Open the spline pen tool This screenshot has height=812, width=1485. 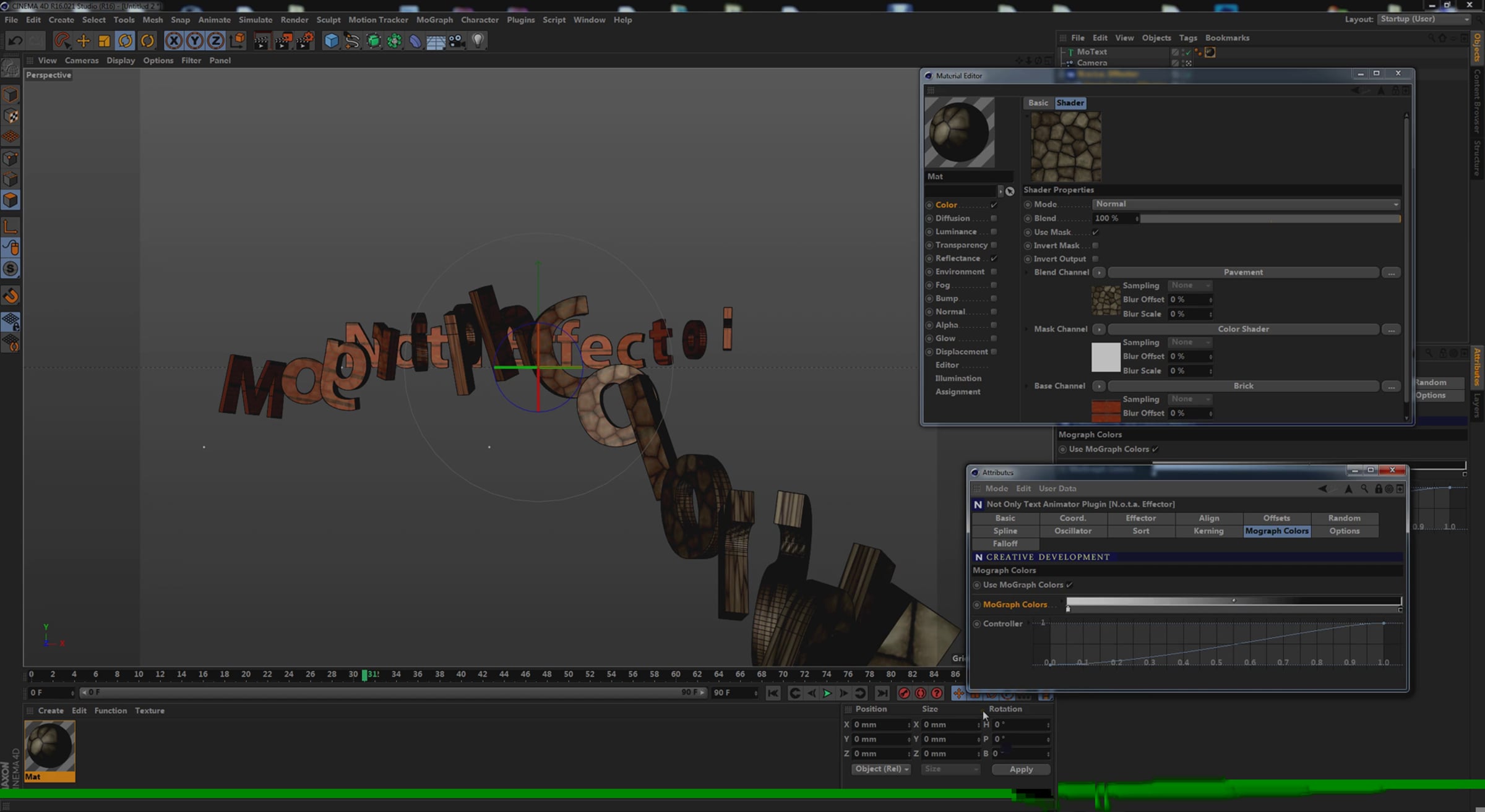click(353, 41)
